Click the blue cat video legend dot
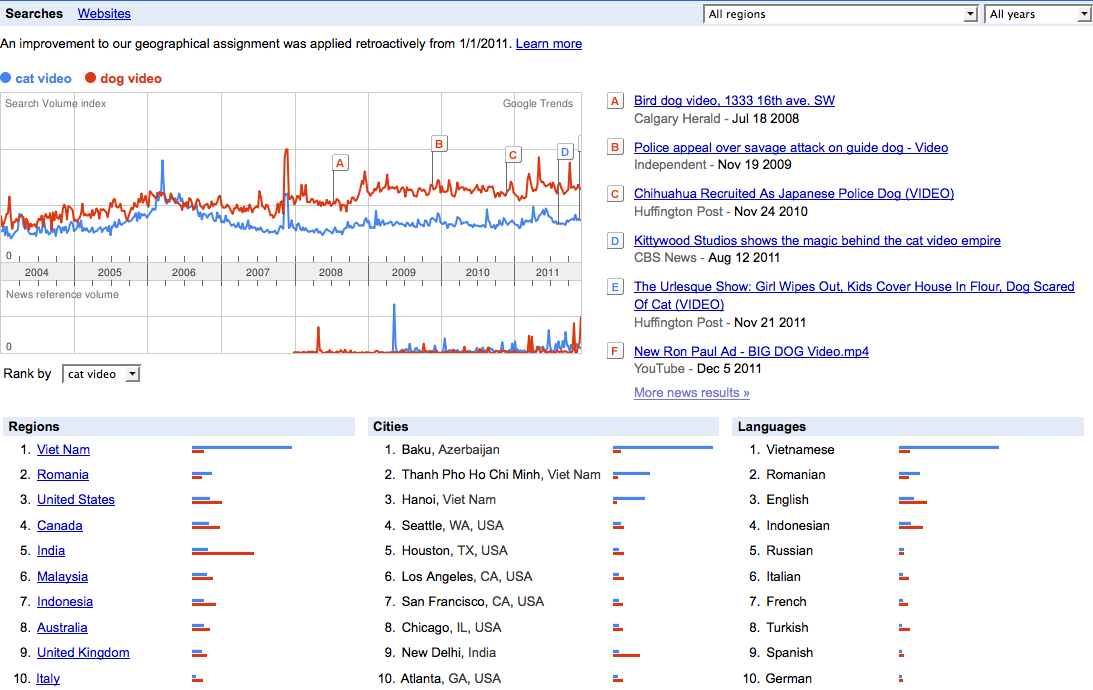The width and height of the screenshot is (1093, 690). pos(6,78)
